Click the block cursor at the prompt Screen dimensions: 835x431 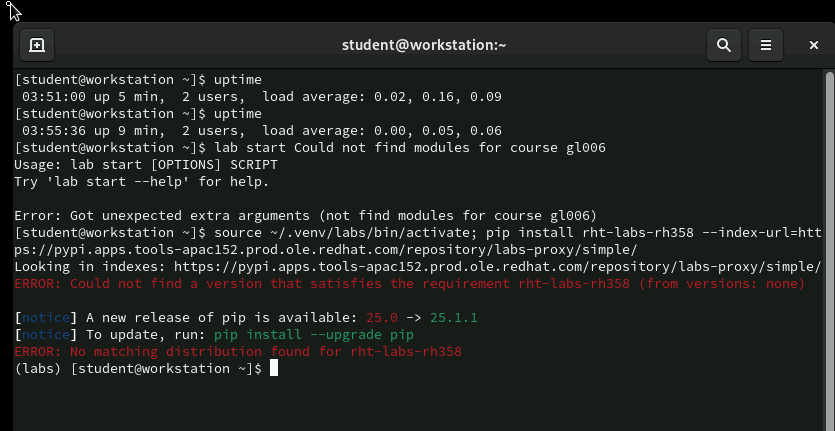pyautogui.click(x=274, y=369)
